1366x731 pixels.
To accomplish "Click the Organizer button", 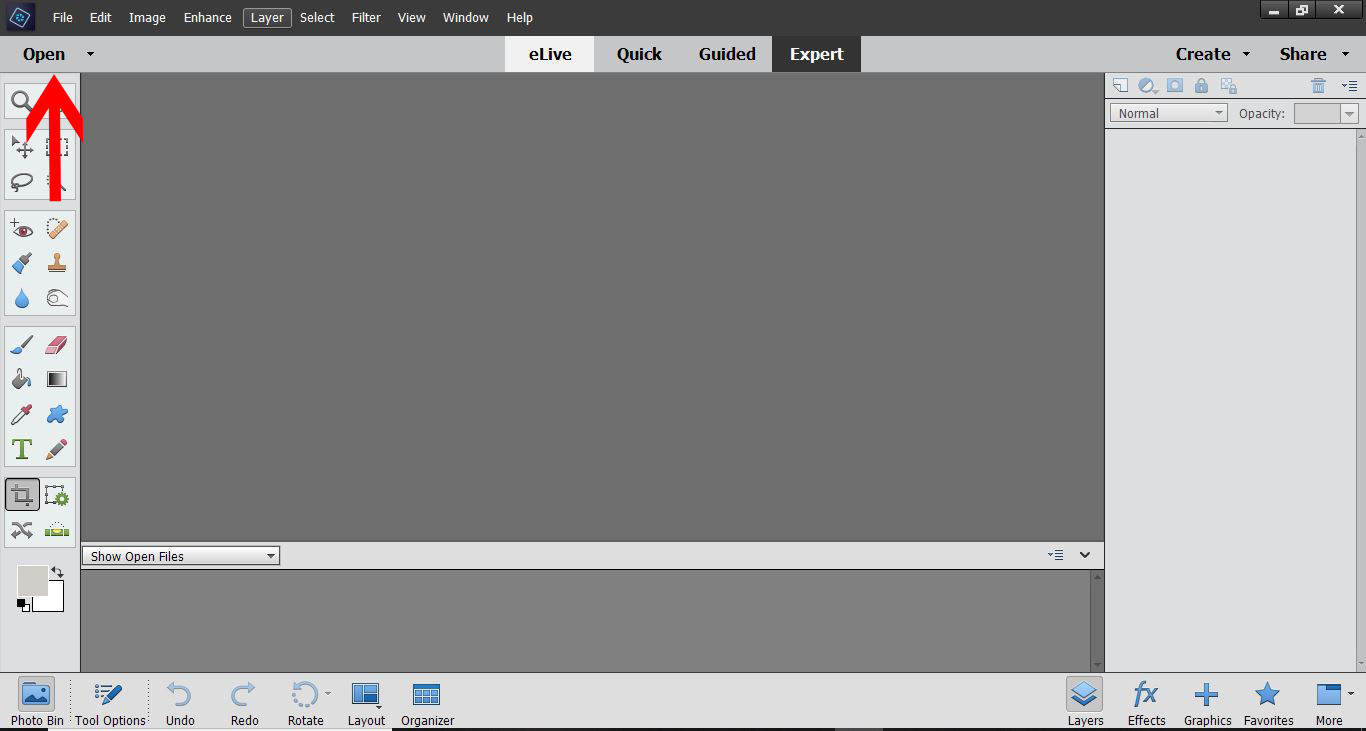I will (427, 702).
